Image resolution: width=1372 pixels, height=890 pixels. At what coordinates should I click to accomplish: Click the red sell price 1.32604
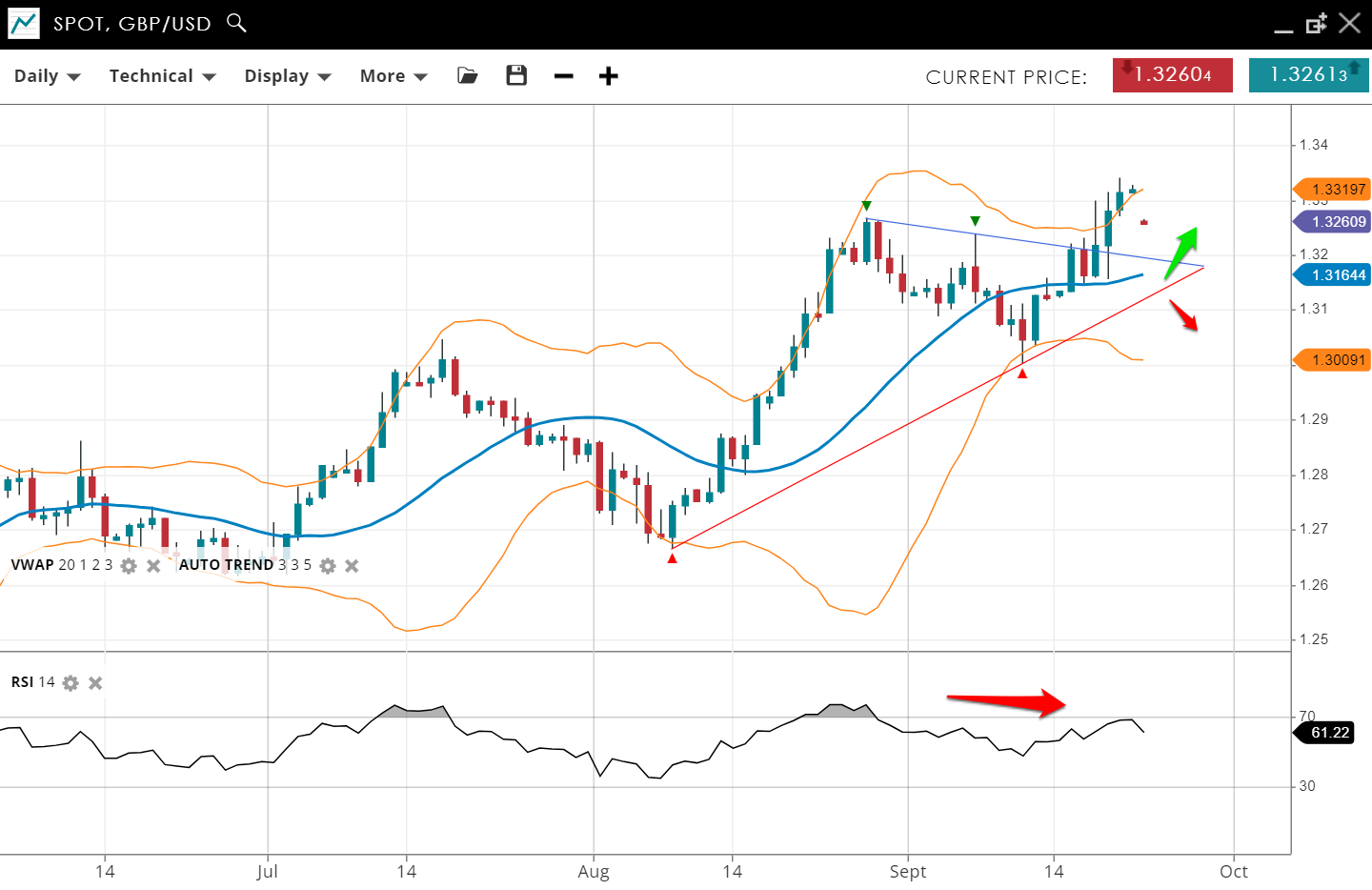coord(1172,75)
